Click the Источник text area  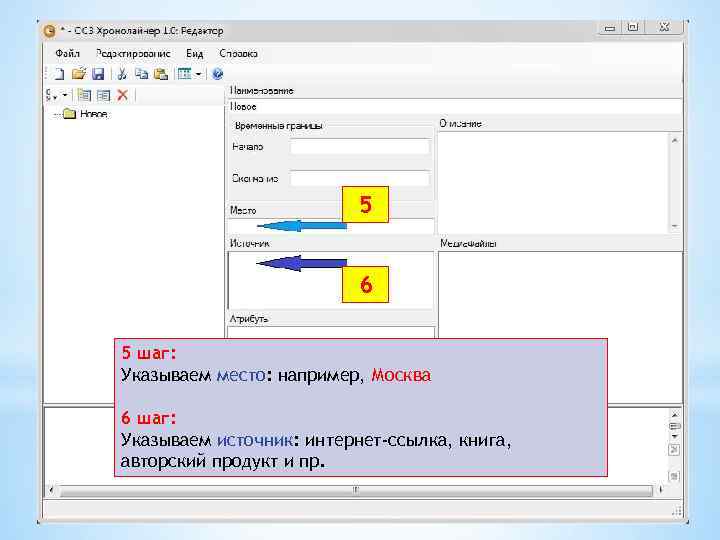331,280
